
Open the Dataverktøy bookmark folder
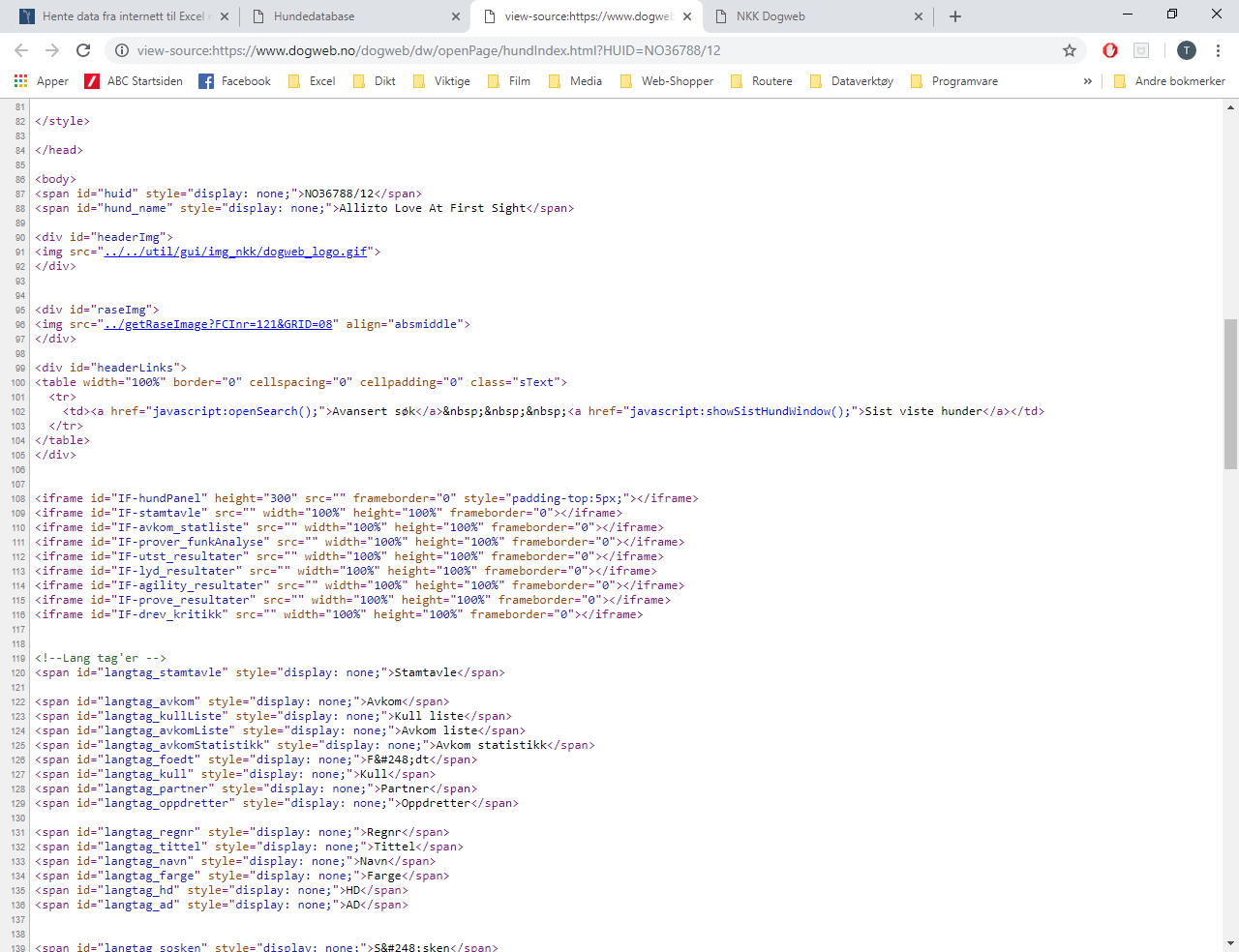(852, 81)
